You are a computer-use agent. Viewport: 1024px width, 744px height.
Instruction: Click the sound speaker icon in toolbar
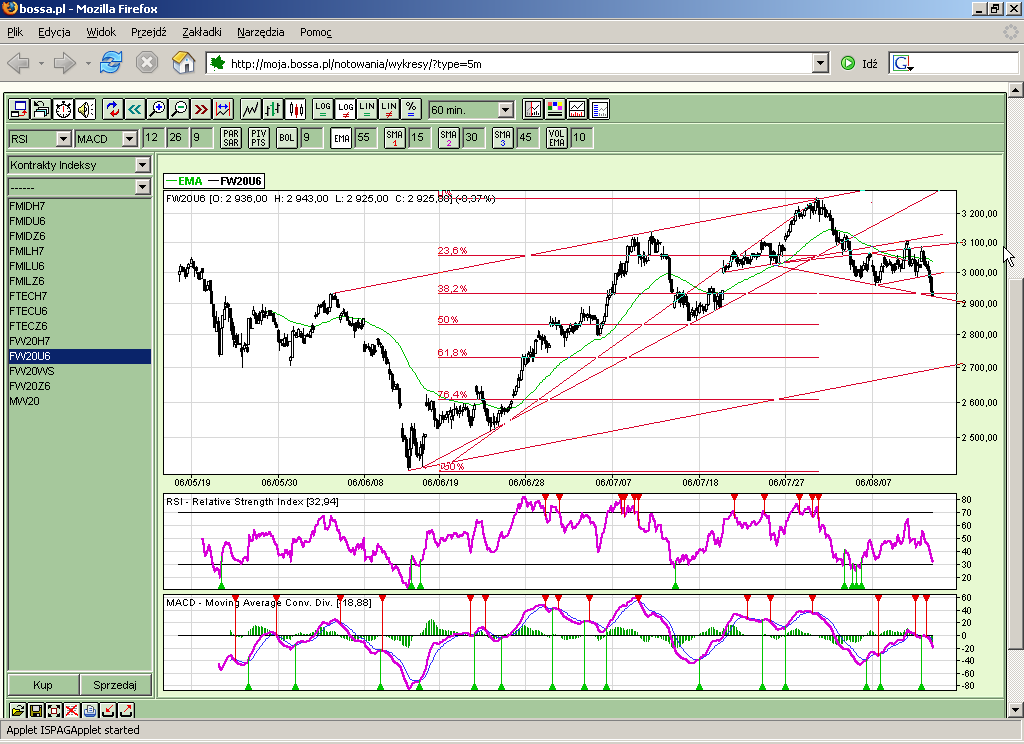pyautogui.click(x=85, y=109)
